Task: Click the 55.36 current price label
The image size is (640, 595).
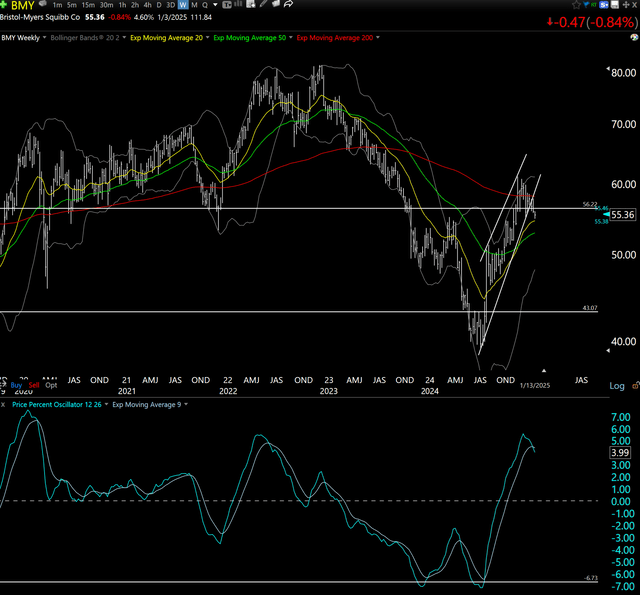Action: tap(623, 215)
